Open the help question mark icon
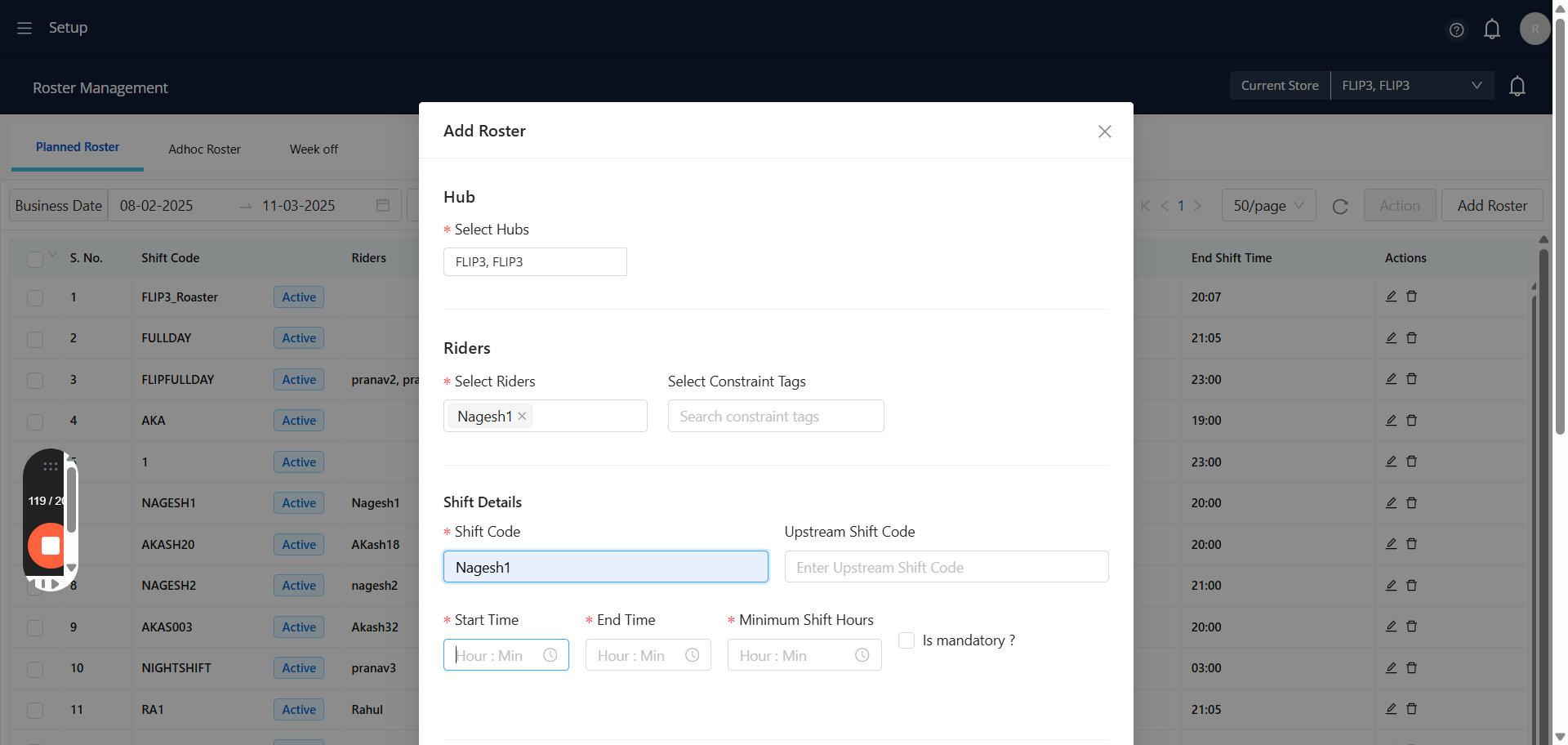This screenshot has height=745, width=1568. tap(1456, 30)
